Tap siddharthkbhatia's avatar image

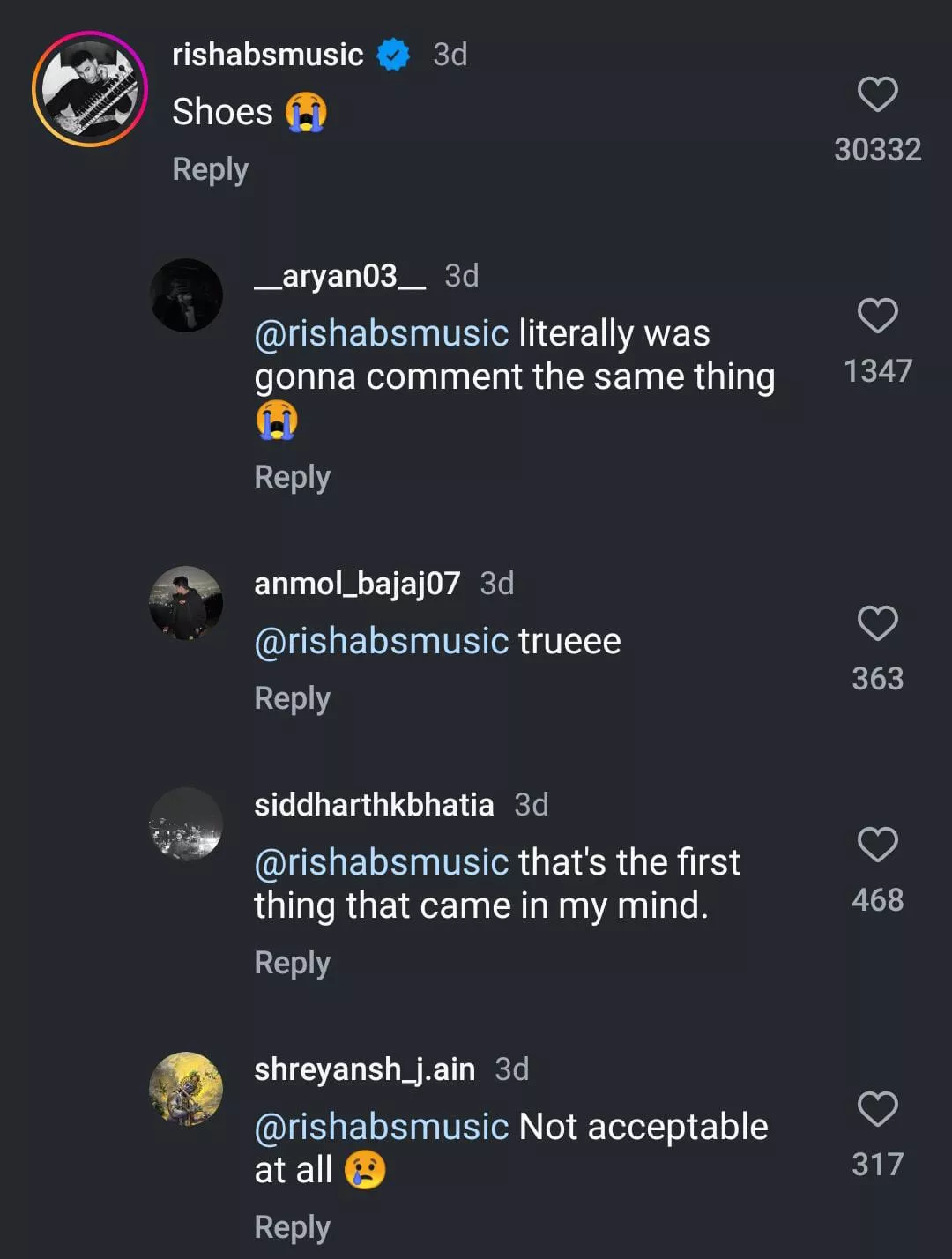186,824
